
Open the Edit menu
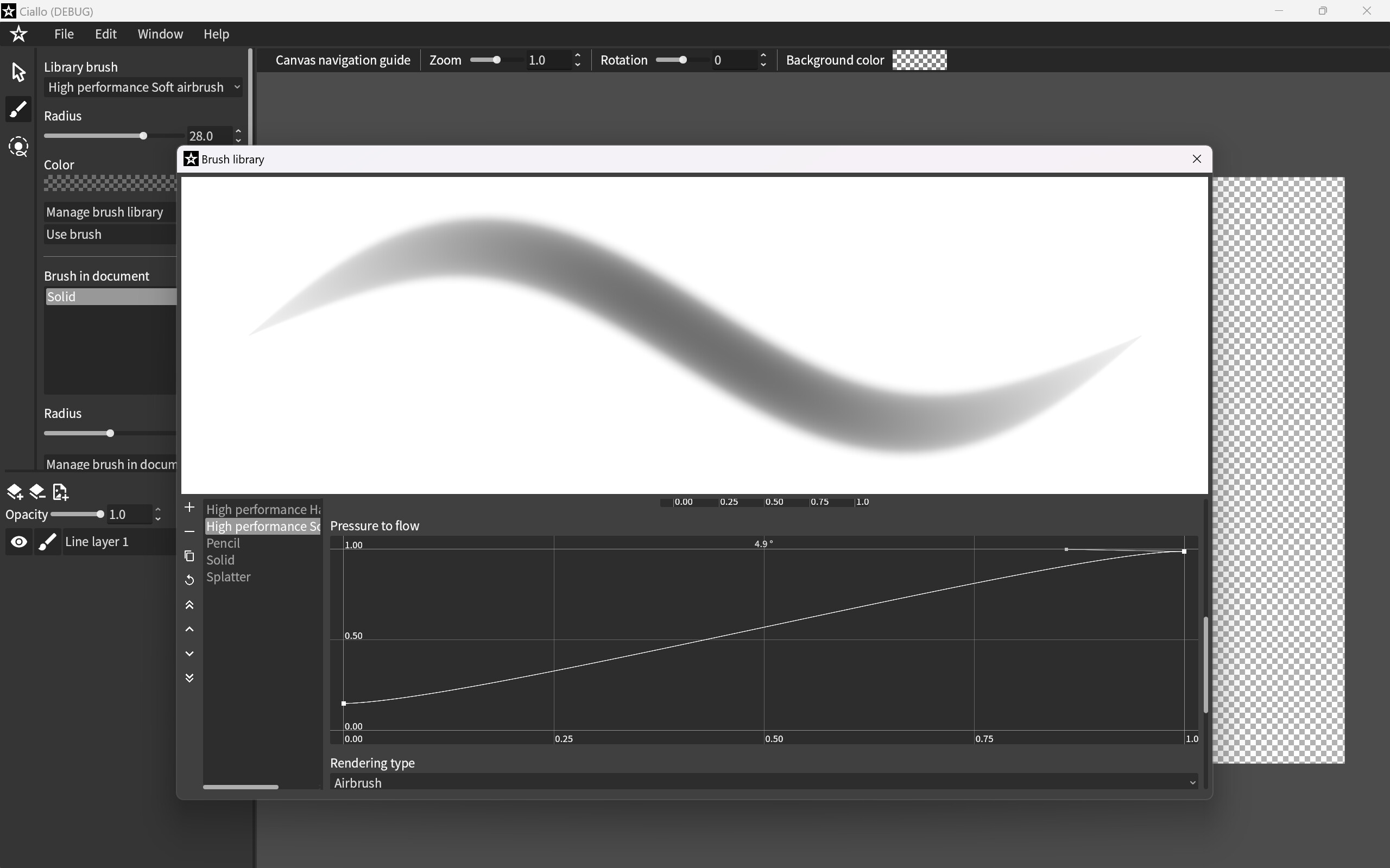tap(105, 34)
